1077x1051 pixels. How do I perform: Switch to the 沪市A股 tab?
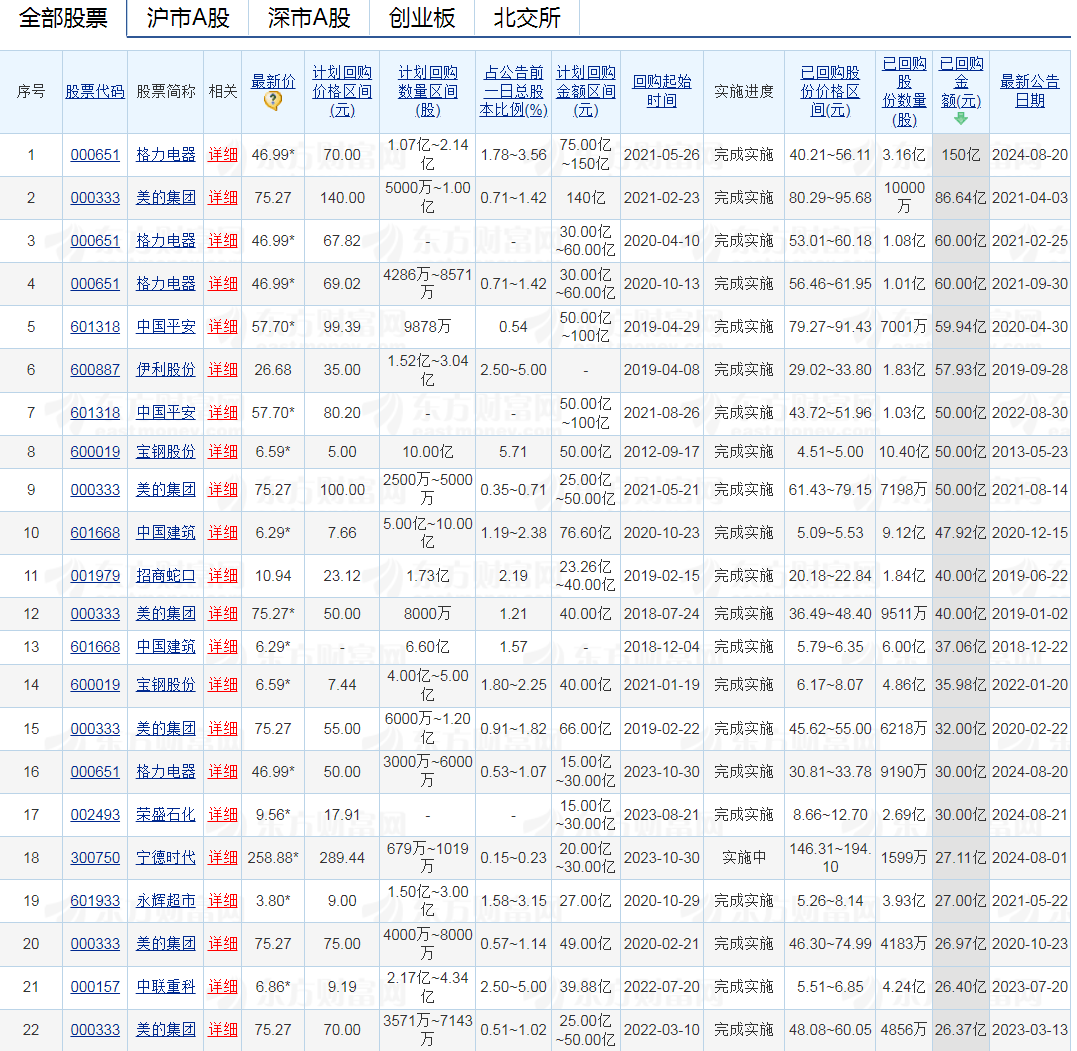185,17
